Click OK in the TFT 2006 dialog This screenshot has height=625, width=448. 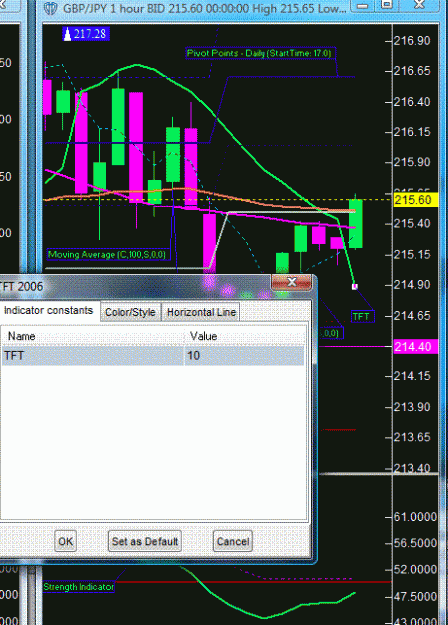tap(65, 541)
